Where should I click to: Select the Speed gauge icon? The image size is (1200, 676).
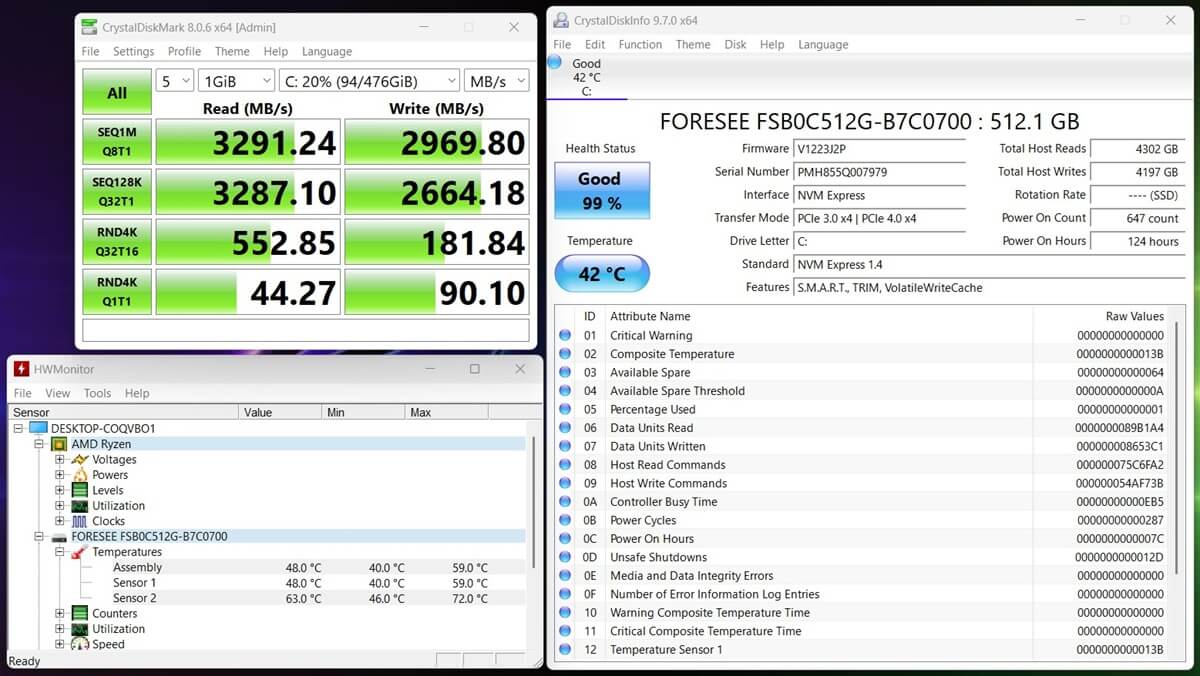point(80,644)
